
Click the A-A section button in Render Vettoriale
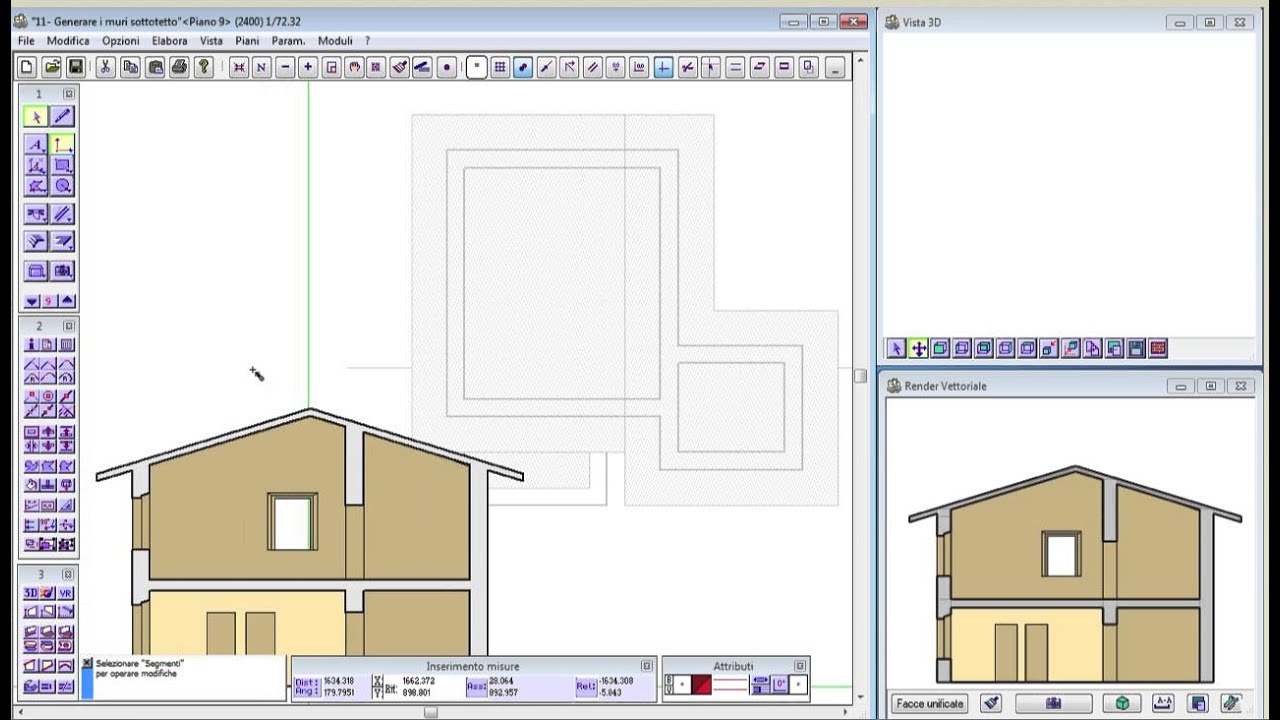(x=1163, y=704)
